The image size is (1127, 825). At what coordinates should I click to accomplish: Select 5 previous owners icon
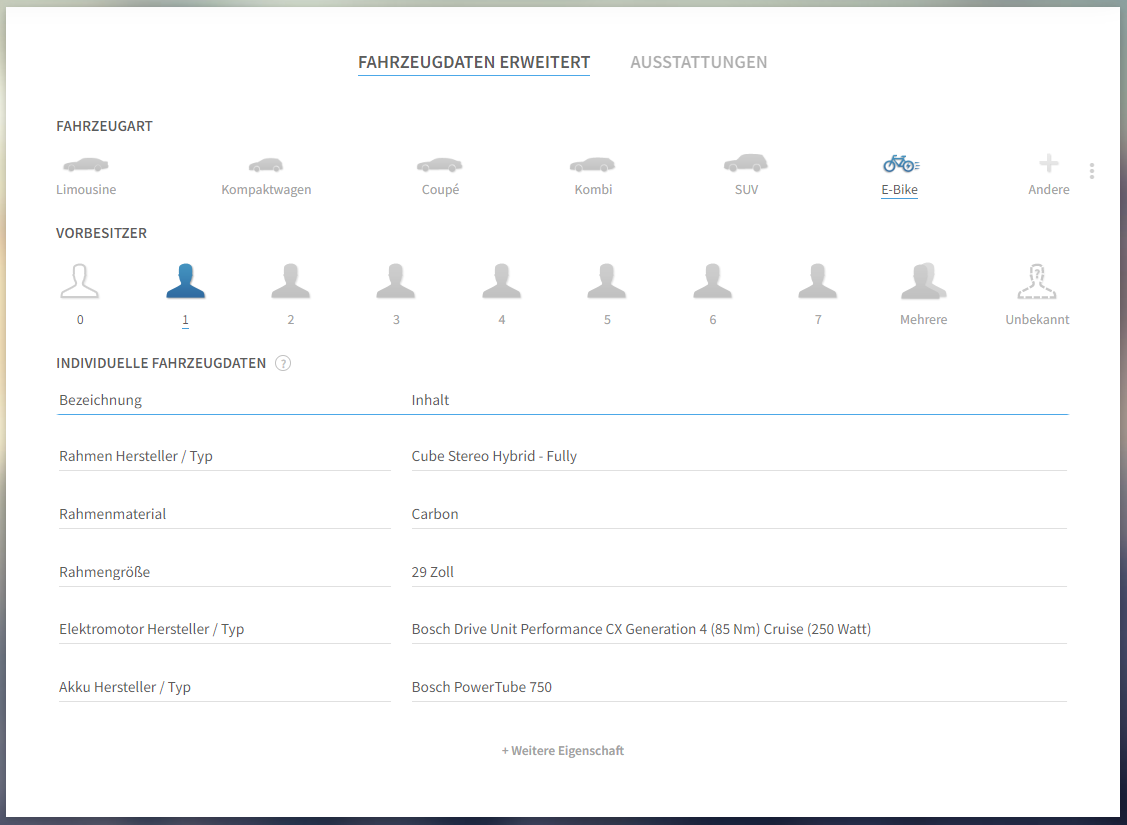(607, 281)
